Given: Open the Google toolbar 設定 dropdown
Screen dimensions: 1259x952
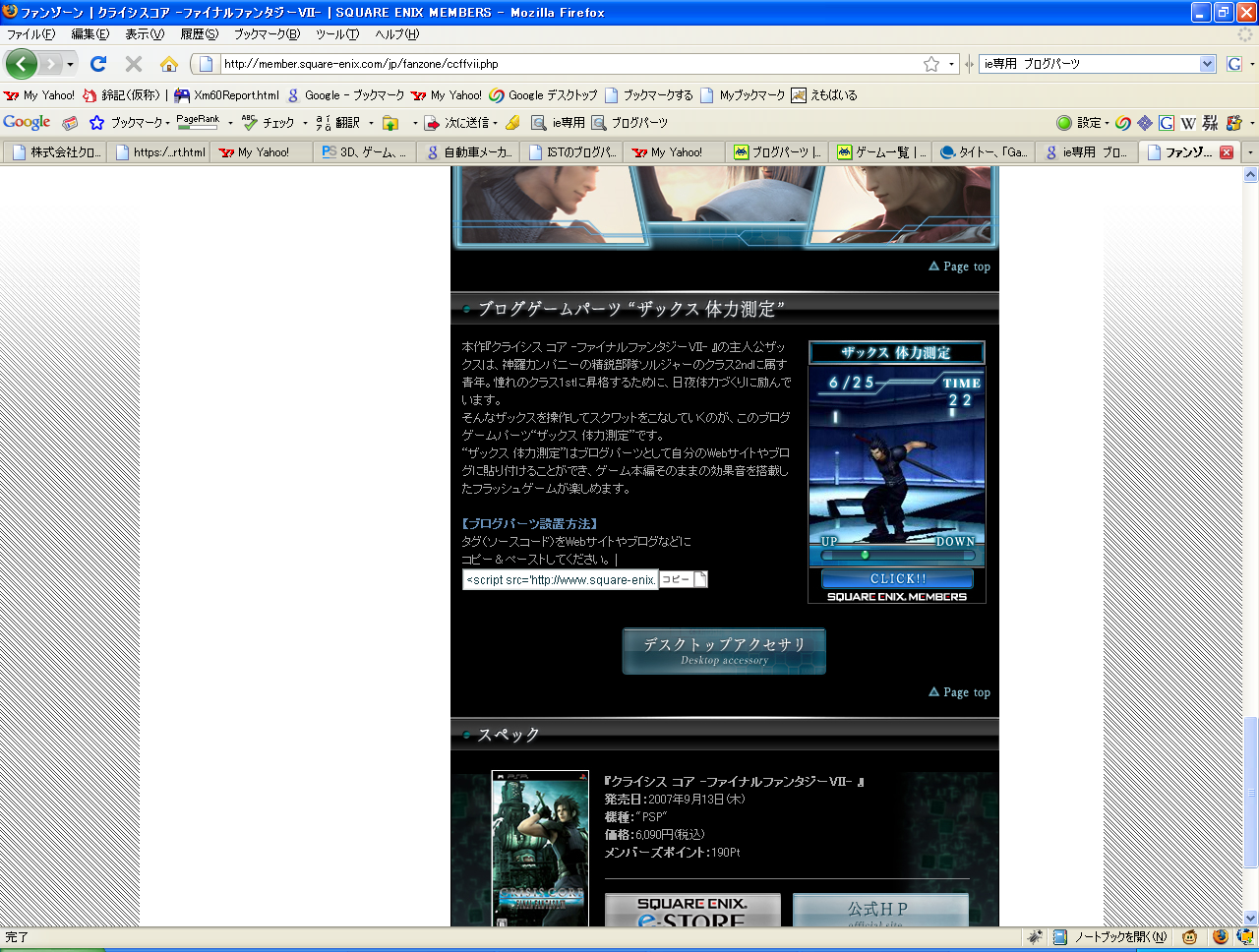Looking at the screenshot, I should (x=1083, y=123).
